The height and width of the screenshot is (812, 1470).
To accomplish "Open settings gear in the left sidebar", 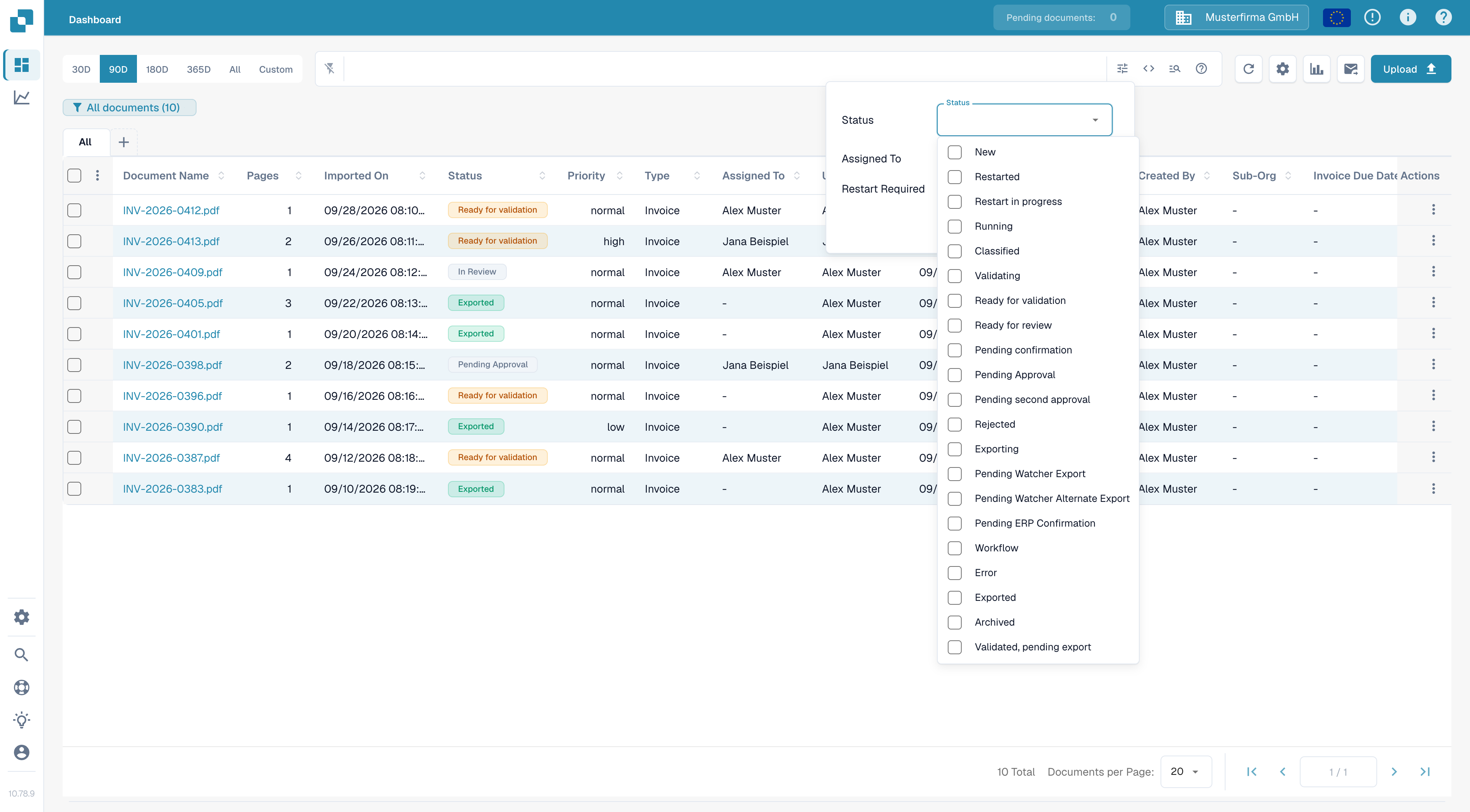I will (22, 616).
